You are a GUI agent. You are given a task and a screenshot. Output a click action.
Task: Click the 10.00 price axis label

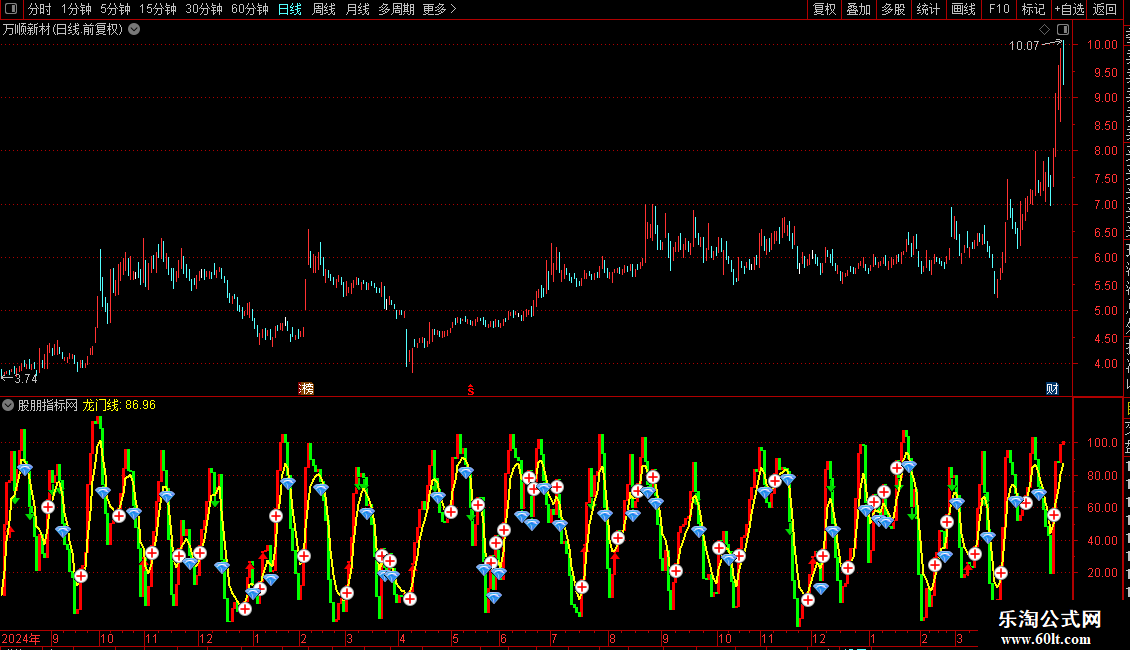[1102, 45]
